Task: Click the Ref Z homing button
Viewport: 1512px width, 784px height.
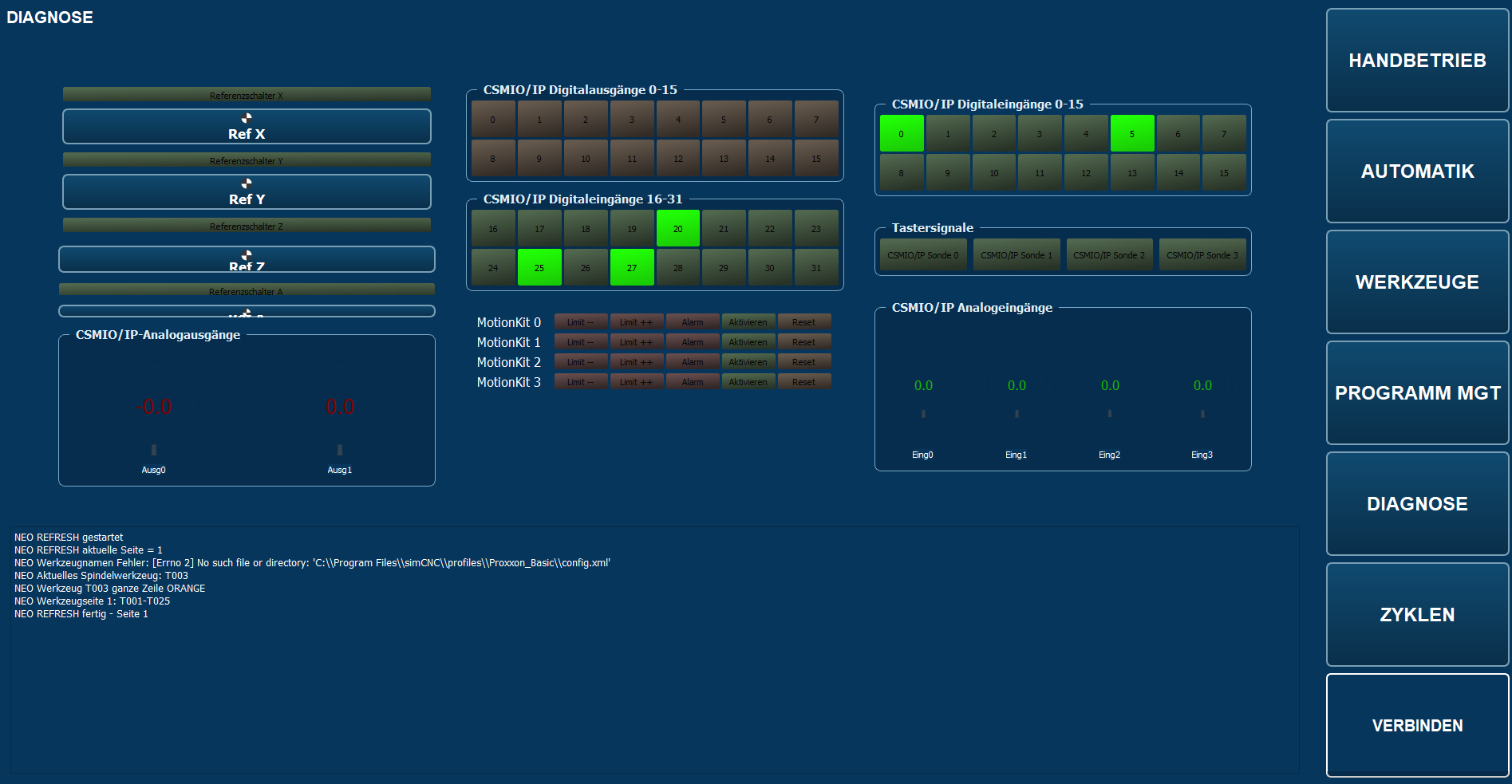Action: pos(247,259)
